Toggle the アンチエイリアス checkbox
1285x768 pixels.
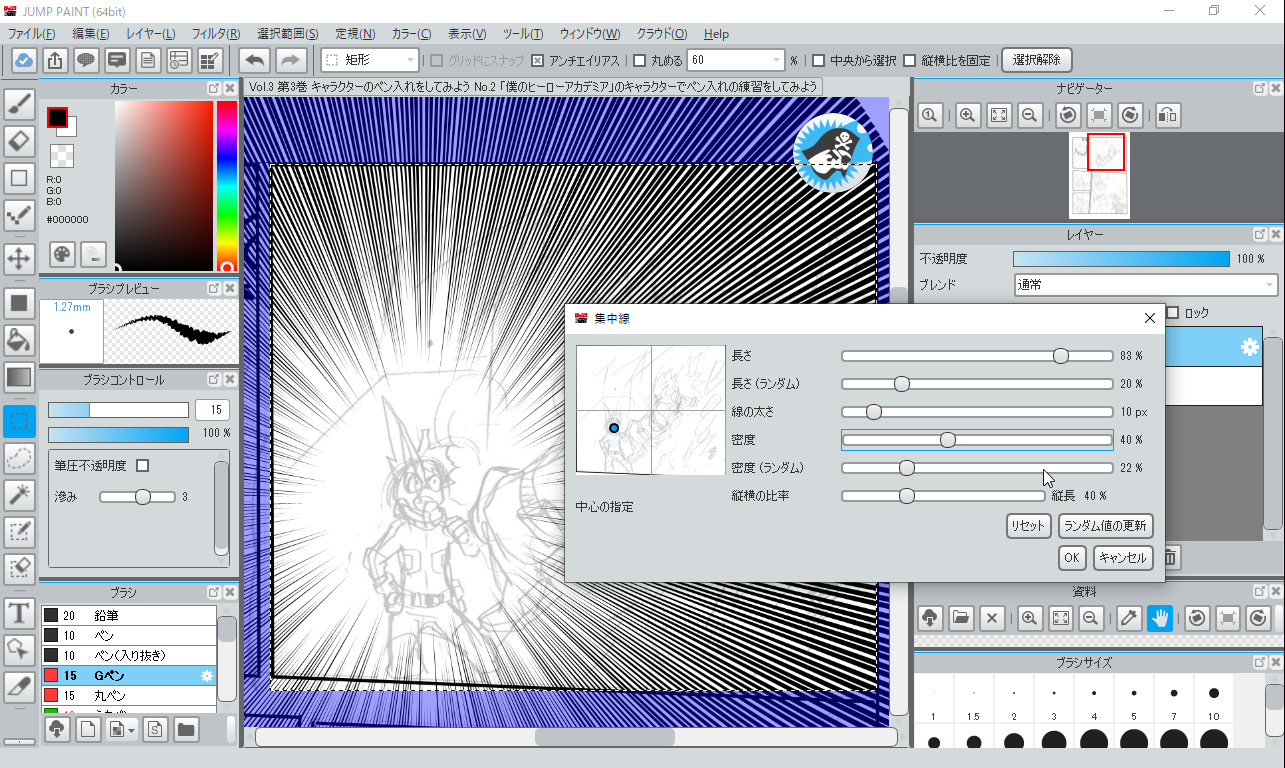point(537,60)
